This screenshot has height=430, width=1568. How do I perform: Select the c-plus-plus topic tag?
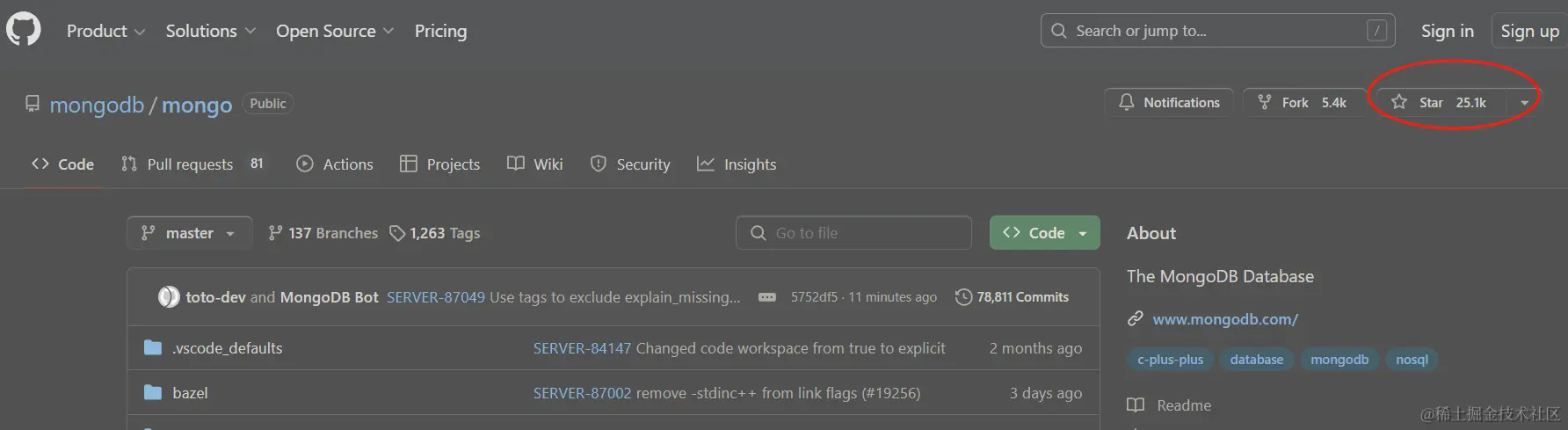pos(1170,360)
